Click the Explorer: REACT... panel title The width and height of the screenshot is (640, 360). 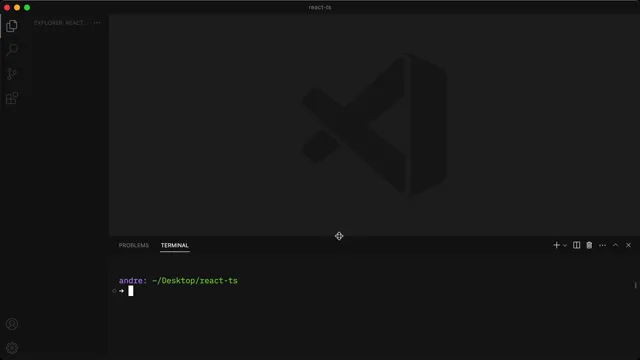coord(60,23)
